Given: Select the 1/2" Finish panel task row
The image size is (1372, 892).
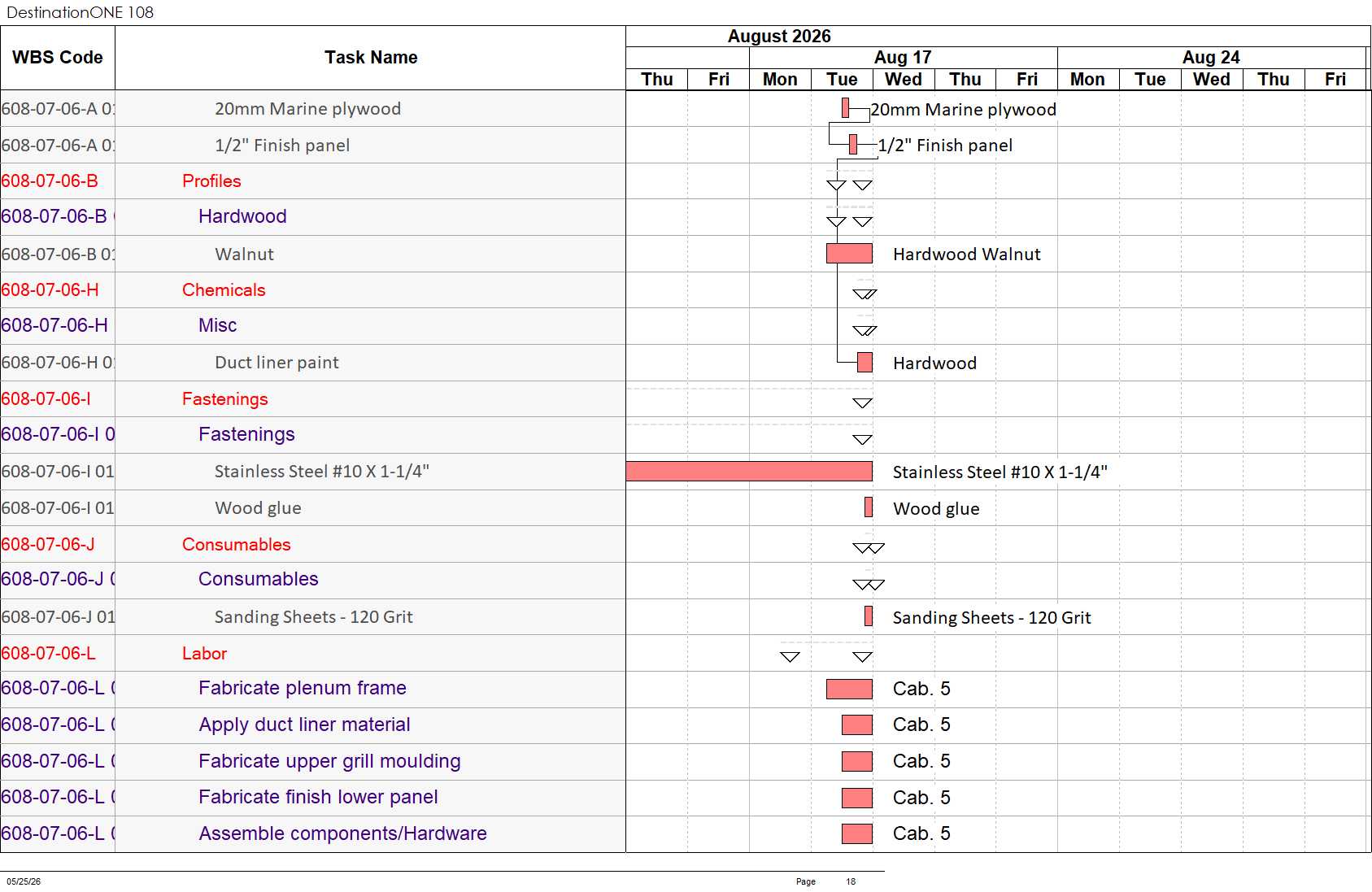Looking at the screenshot, I should (313, 146).
